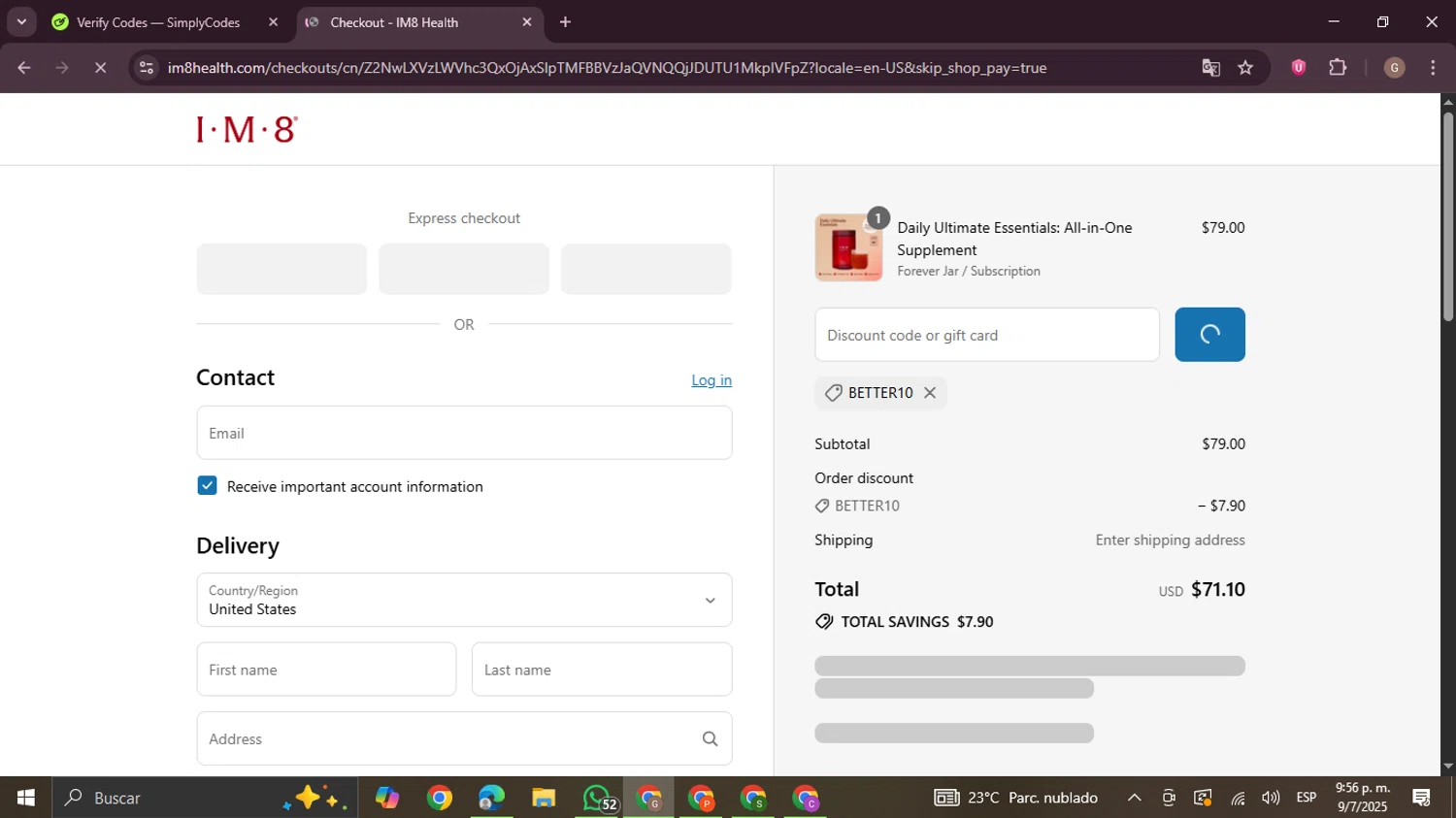Viewport: 1456px width, 818px height.
Task: Click the Daily Ultimate Essentials product thumbnail
Action: [x=848, y=247]
